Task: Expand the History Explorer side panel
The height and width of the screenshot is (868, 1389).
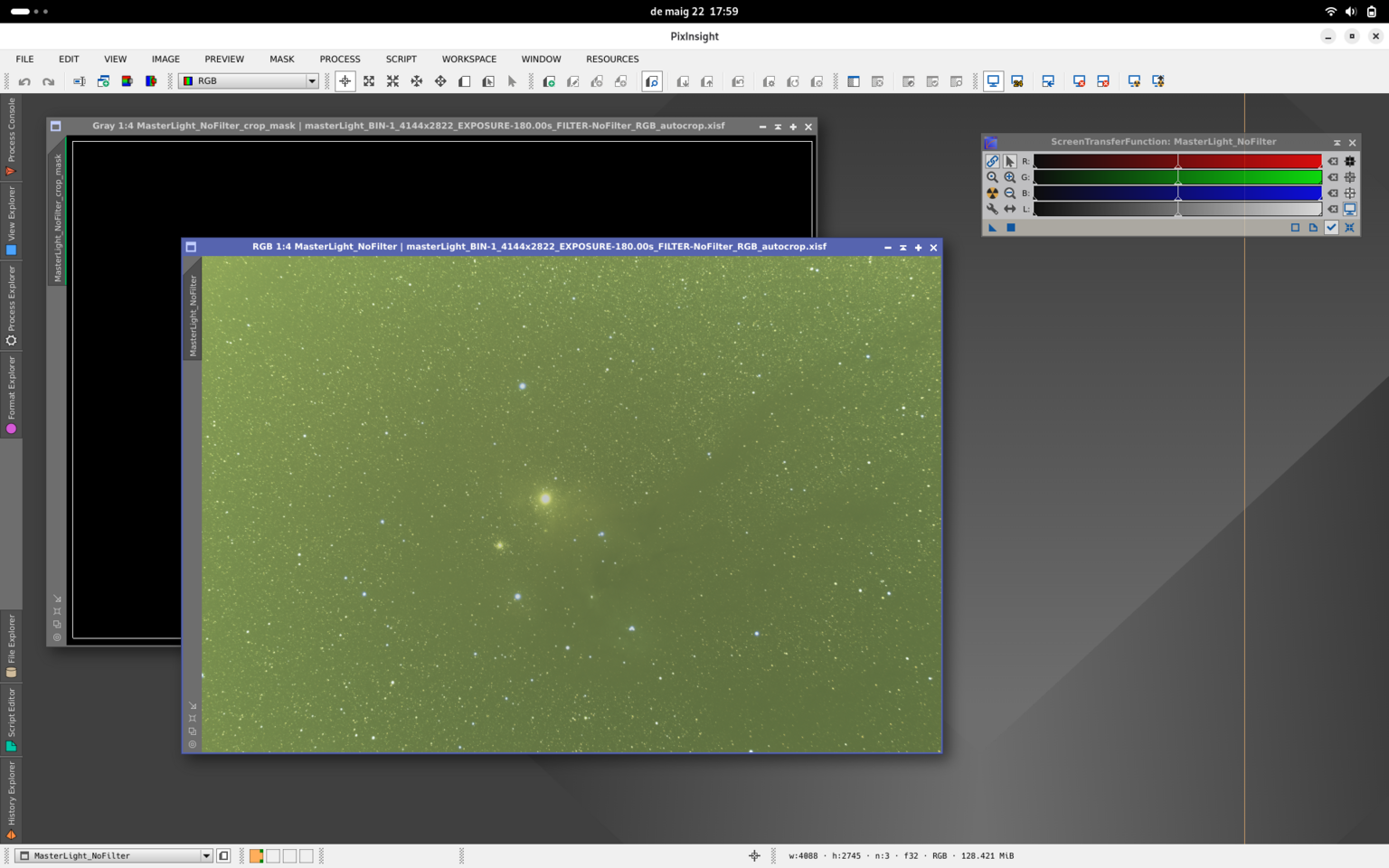Action: point(11,800)
